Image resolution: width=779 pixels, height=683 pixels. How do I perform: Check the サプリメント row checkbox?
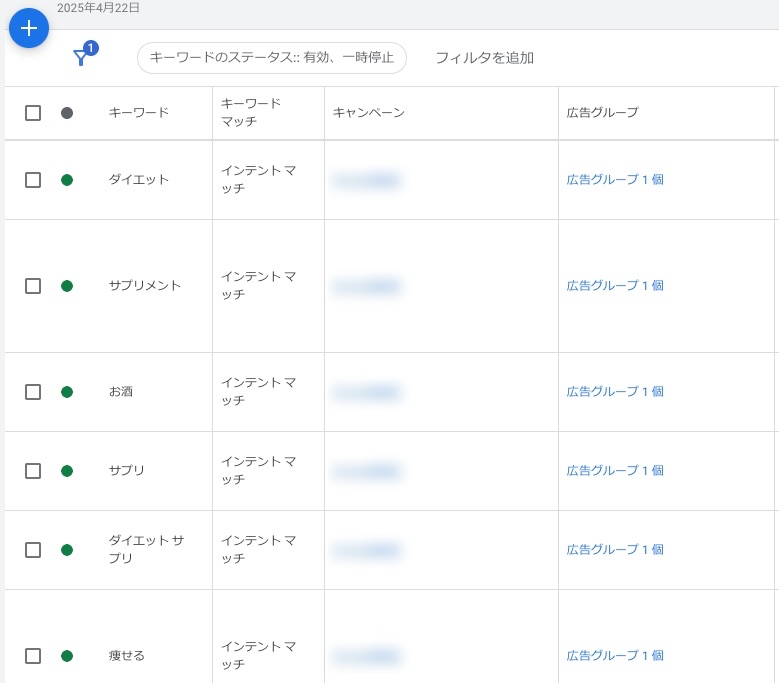[33, 286]
